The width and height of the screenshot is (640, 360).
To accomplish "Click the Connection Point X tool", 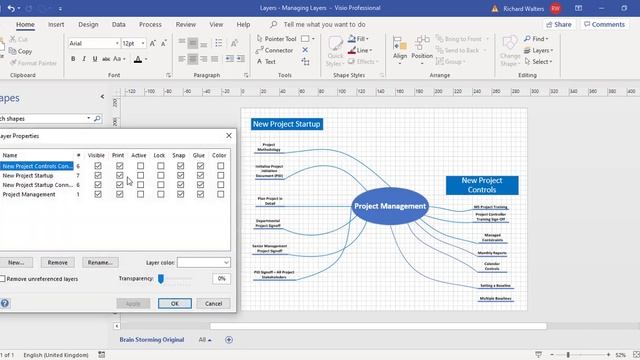I will coord(305,50).
